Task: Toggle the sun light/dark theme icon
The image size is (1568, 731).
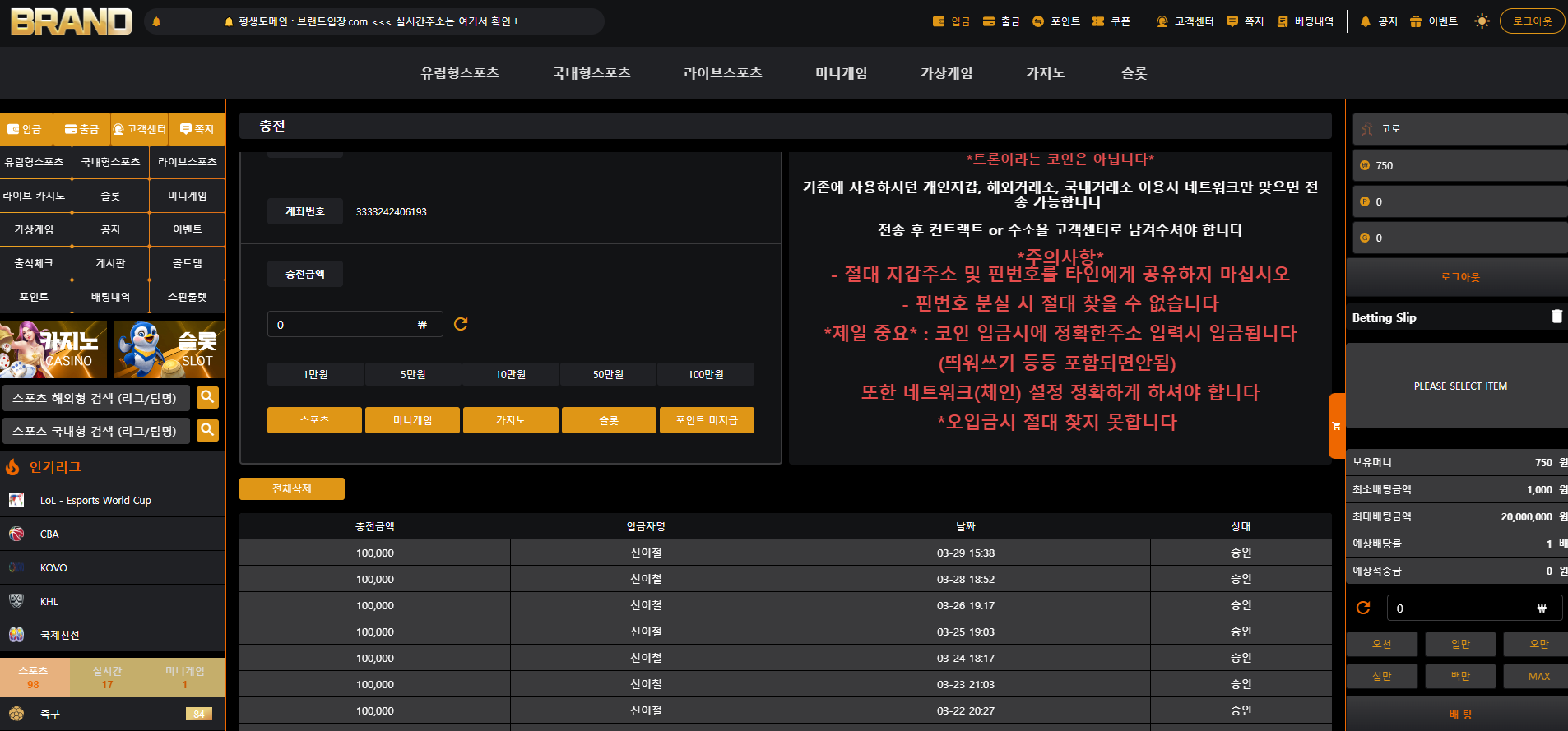Action: [1482, 21]
